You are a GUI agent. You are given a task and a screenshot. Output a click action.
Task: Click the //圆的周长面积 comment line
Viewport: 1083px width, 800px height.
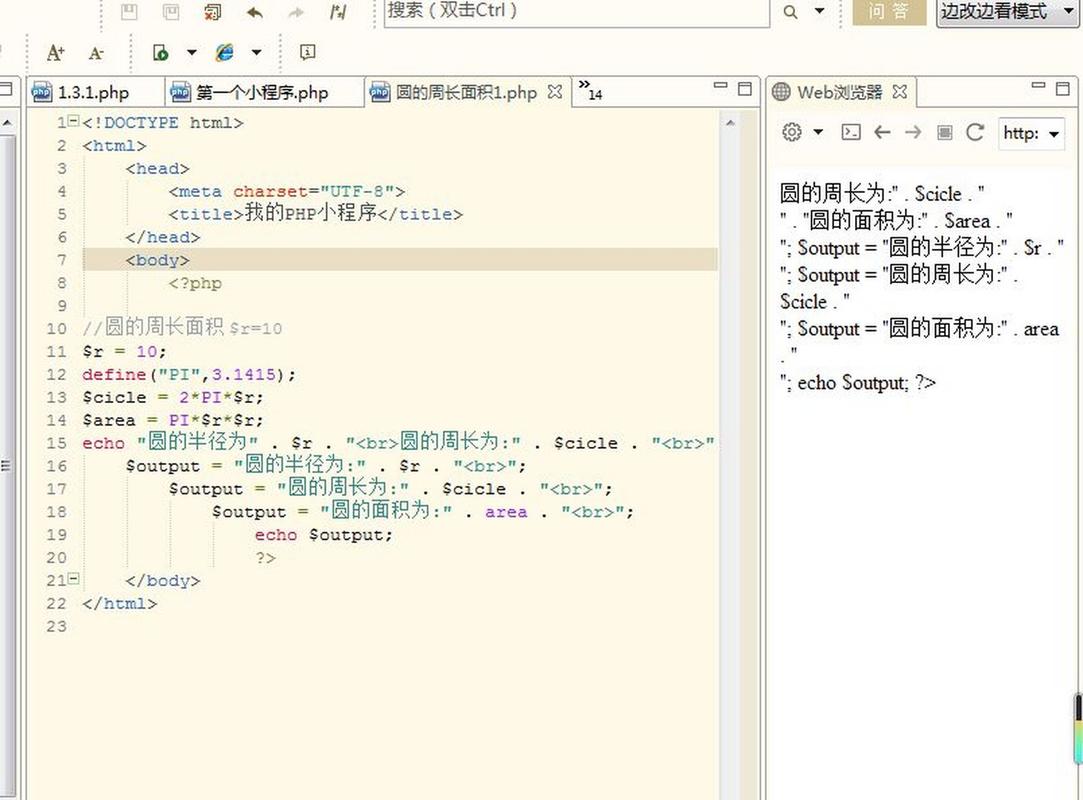[182, 327]
